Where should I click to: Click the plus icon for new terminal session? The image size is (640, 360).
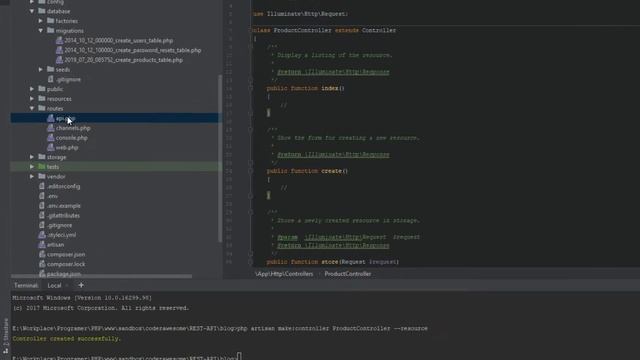pyautogui.click(x=81, y=285)
